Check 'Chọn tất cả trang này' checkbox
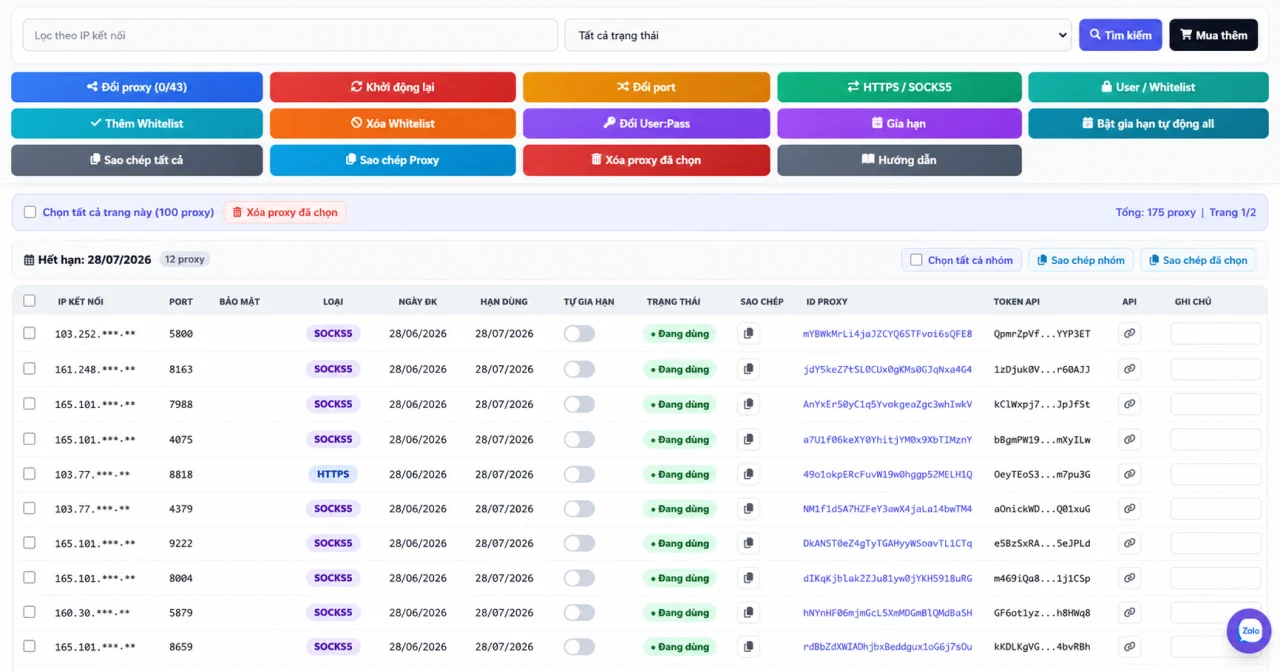This screenshot has height=672, width=1280. point(30,212)
